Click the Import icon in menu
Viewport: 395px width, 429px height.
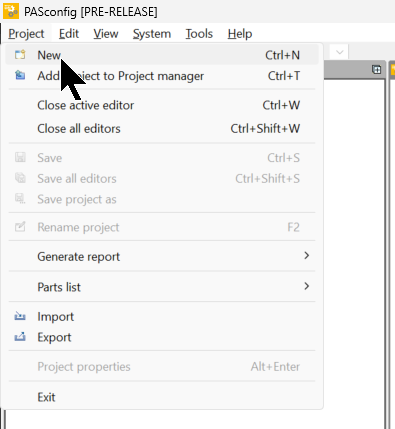click(20, 316)
